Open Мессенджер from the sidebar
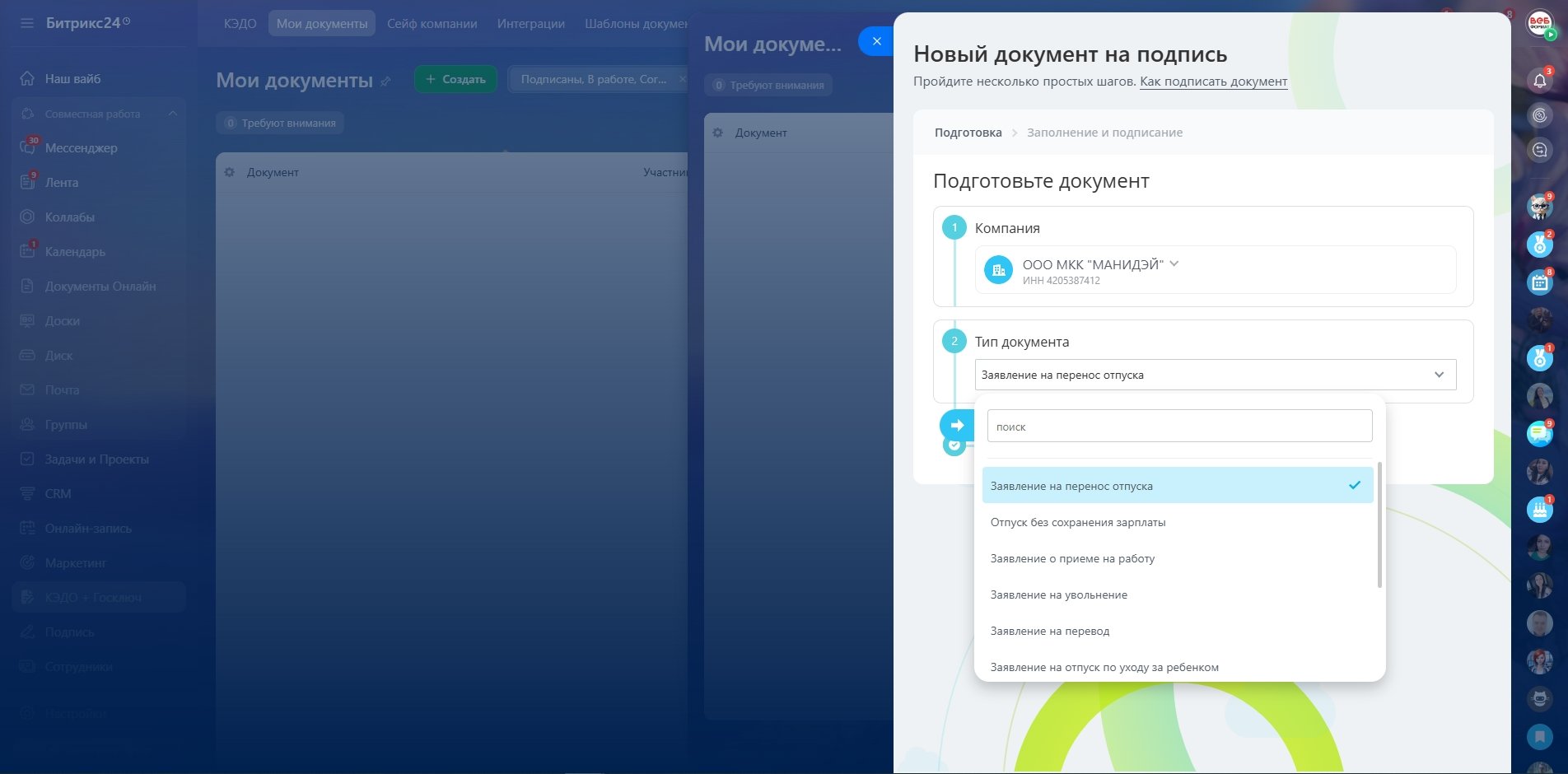The height and width of the screenshot is (774, 1568). (x=81, y=148)
